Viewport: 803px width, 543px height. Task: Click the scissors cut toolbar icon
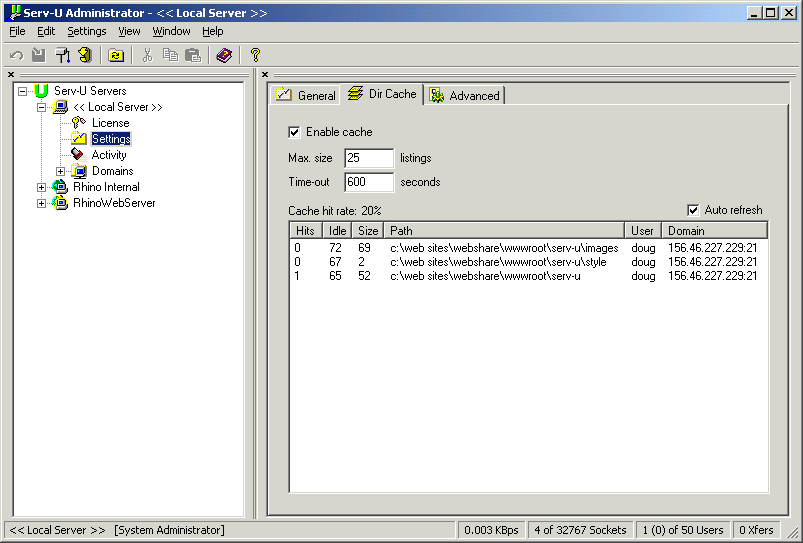tap(147, 55)
